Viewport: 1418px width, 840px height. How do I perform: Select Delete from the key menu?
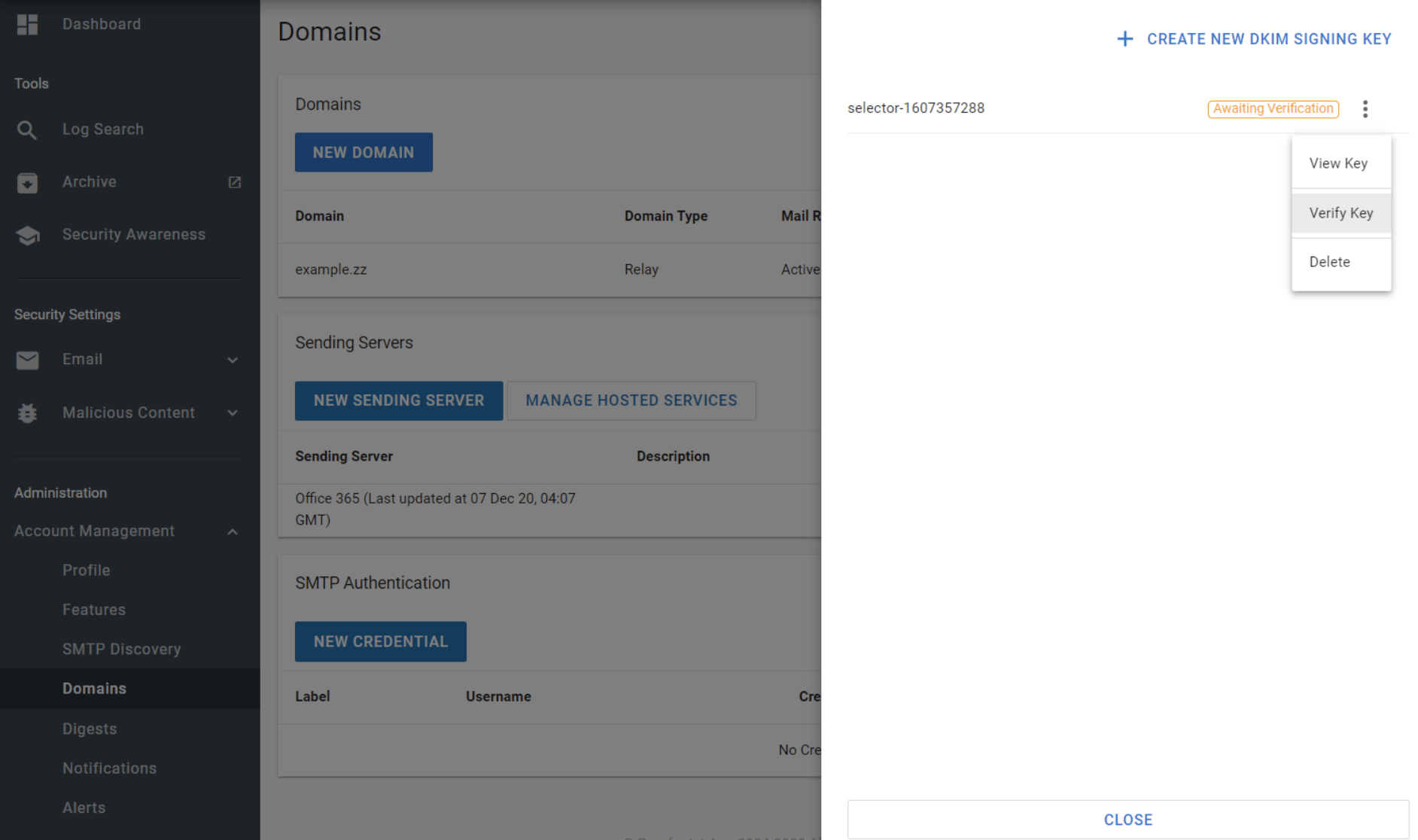pos(1341,262)
